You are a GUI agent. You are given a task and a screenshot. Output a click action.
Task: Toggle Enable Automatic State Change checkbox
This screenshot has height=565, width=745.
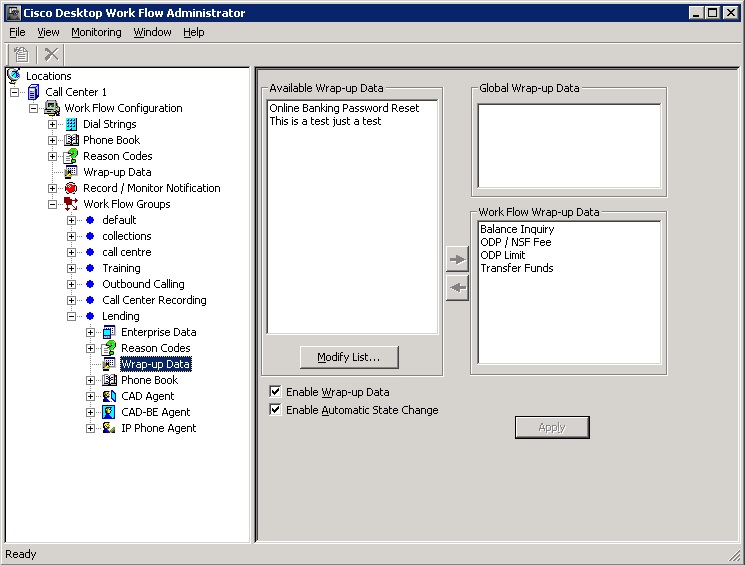pyautogui.click(x=275, y=410)
